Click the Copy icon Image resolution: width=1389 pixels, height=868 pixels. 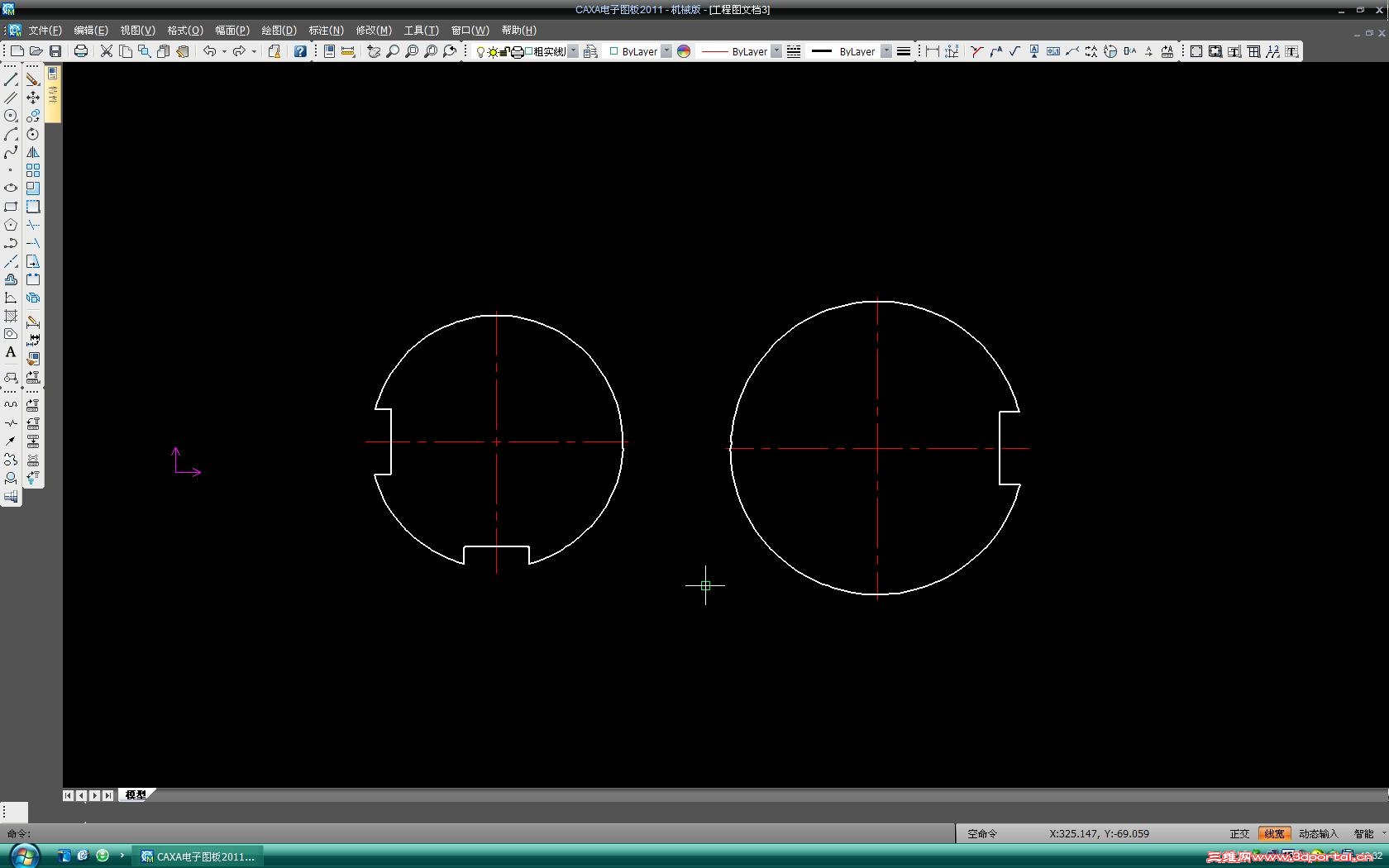[x=126, y=51]
